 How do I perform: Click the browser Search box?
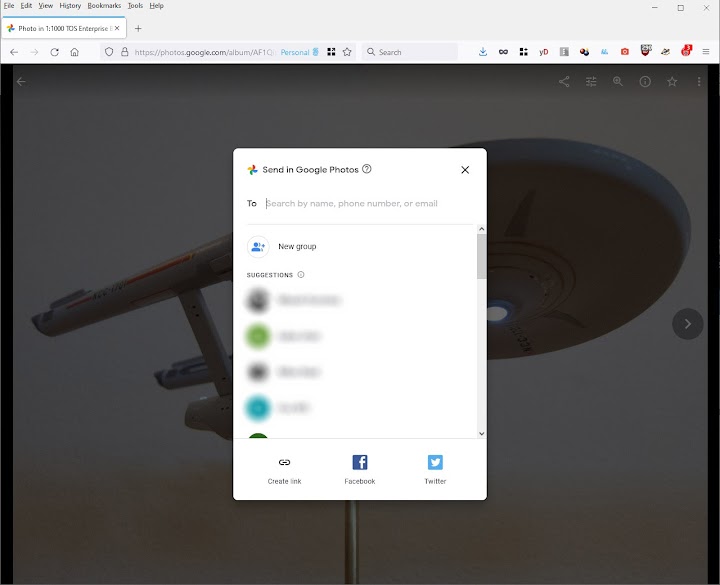click(410, 52)
